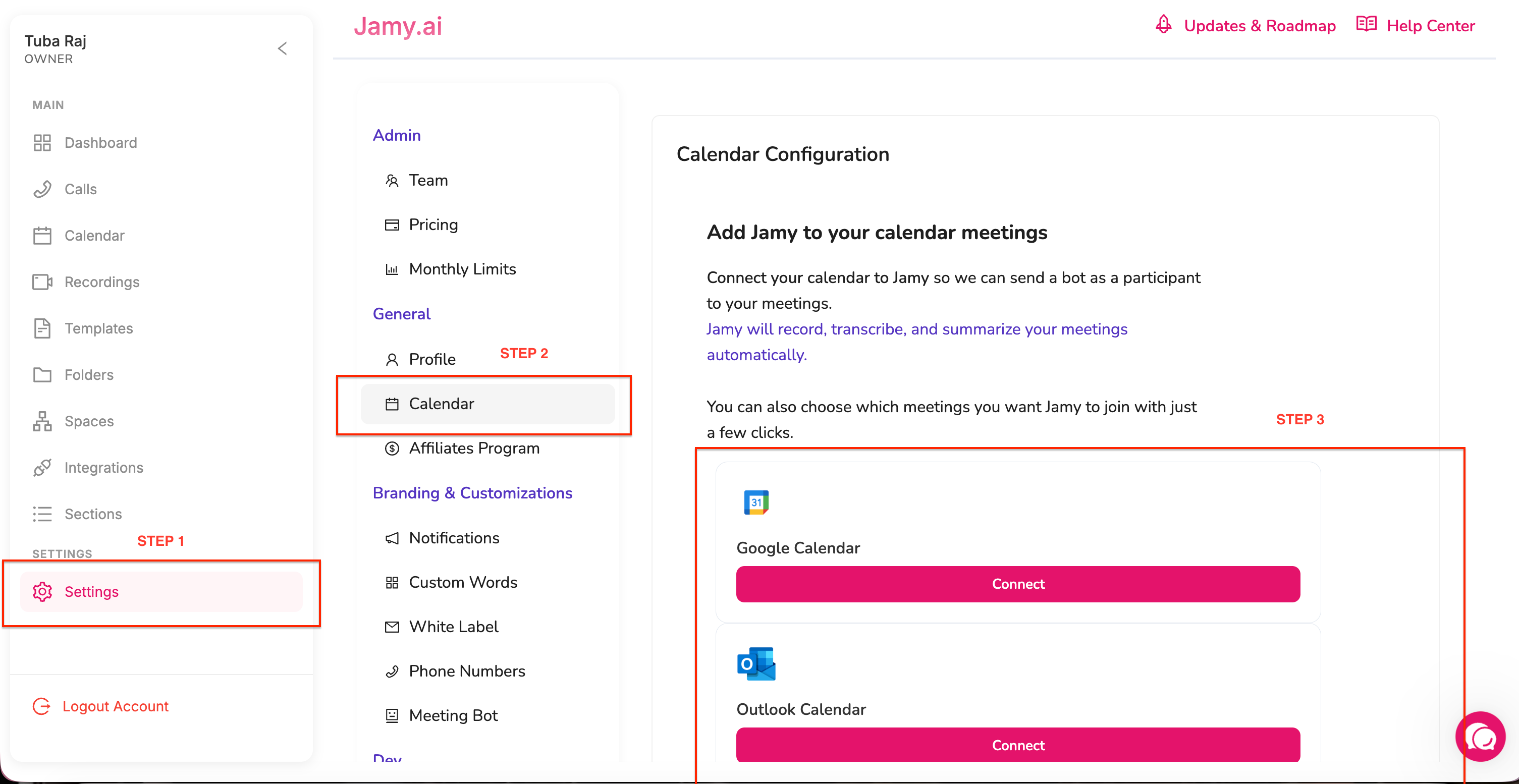The width and height of the screenshot is (1519, 784).
Task: Open the Calendar item in the main sidebar
Action: click(94, 236)
